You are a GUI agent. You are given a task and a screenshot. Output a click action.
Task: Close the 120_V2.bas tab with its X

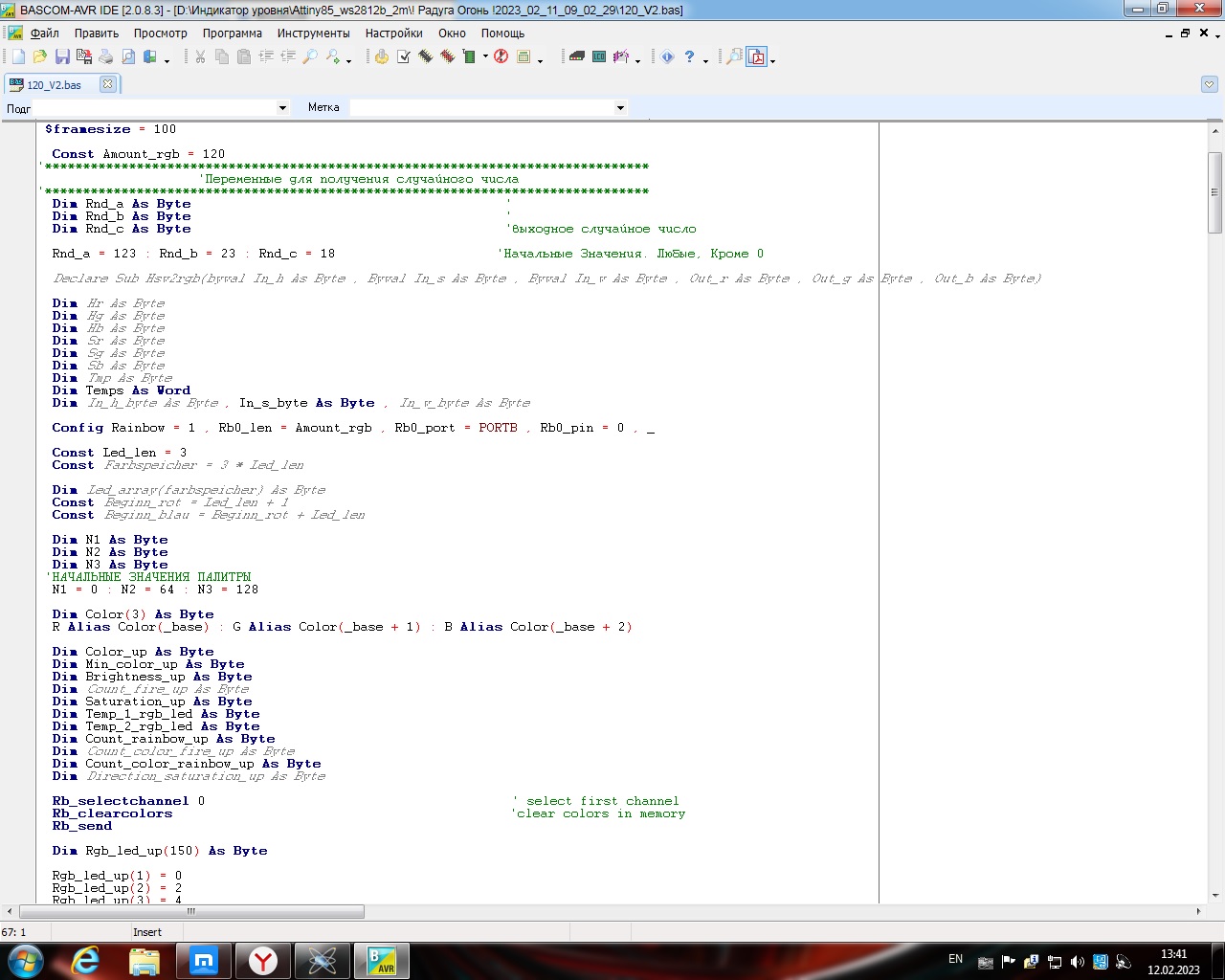click(108, 84)
